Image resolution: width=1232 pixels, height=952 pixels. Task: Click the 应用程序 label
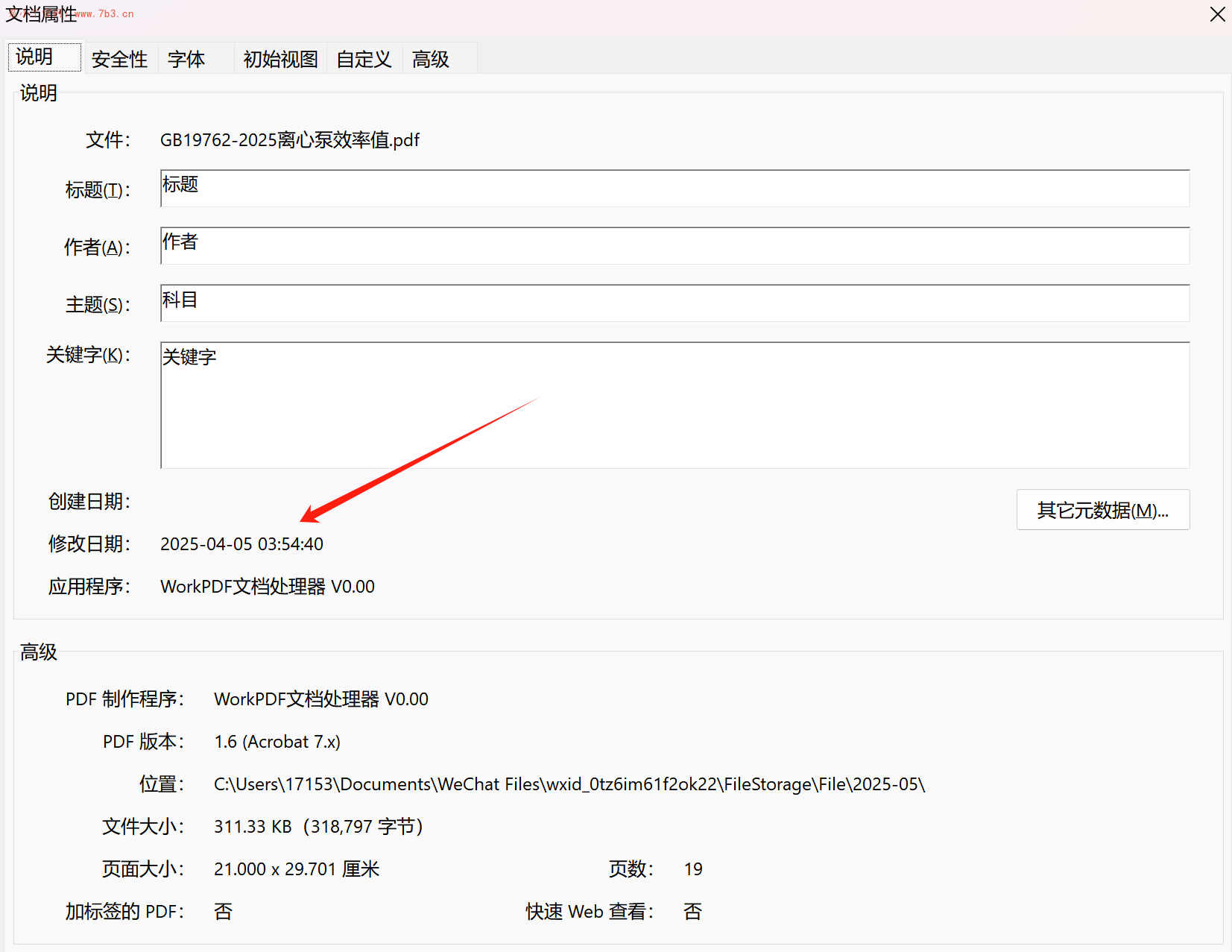89,587
